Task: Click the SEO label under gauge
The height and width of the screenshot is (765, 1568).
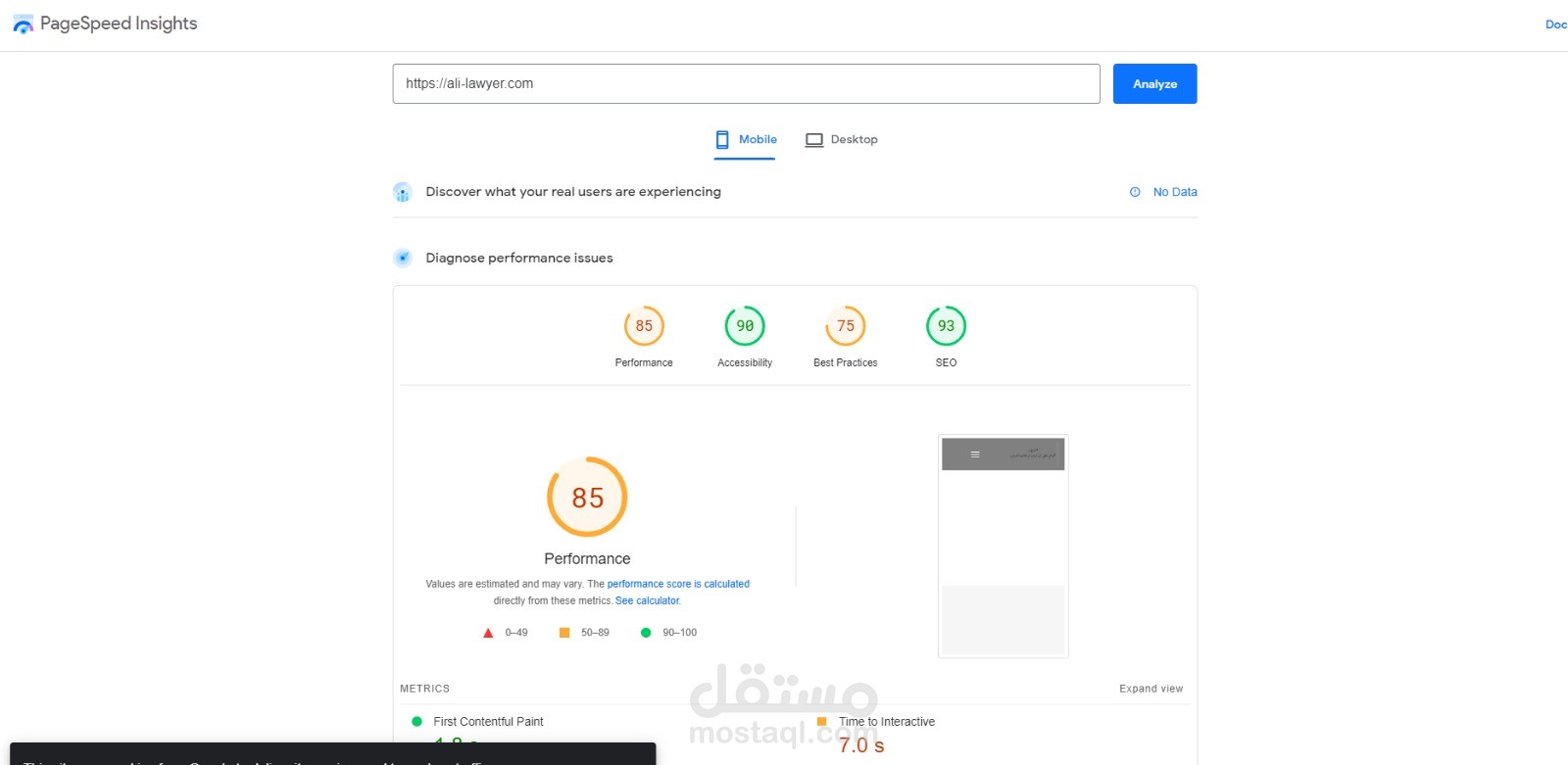Action: 946,362
